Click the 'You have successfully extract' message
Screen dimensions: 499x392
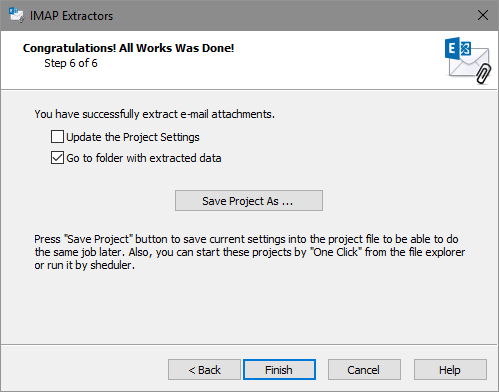[155, 114]
